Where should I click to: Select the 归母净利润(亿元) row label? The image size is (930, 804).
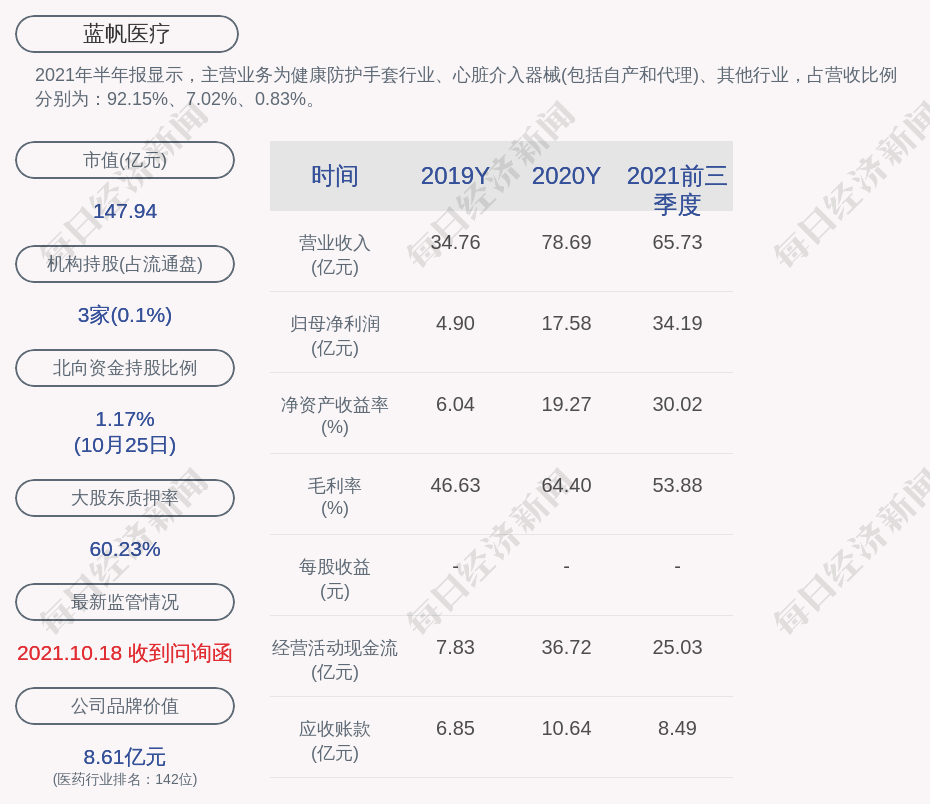click(335, 336)
